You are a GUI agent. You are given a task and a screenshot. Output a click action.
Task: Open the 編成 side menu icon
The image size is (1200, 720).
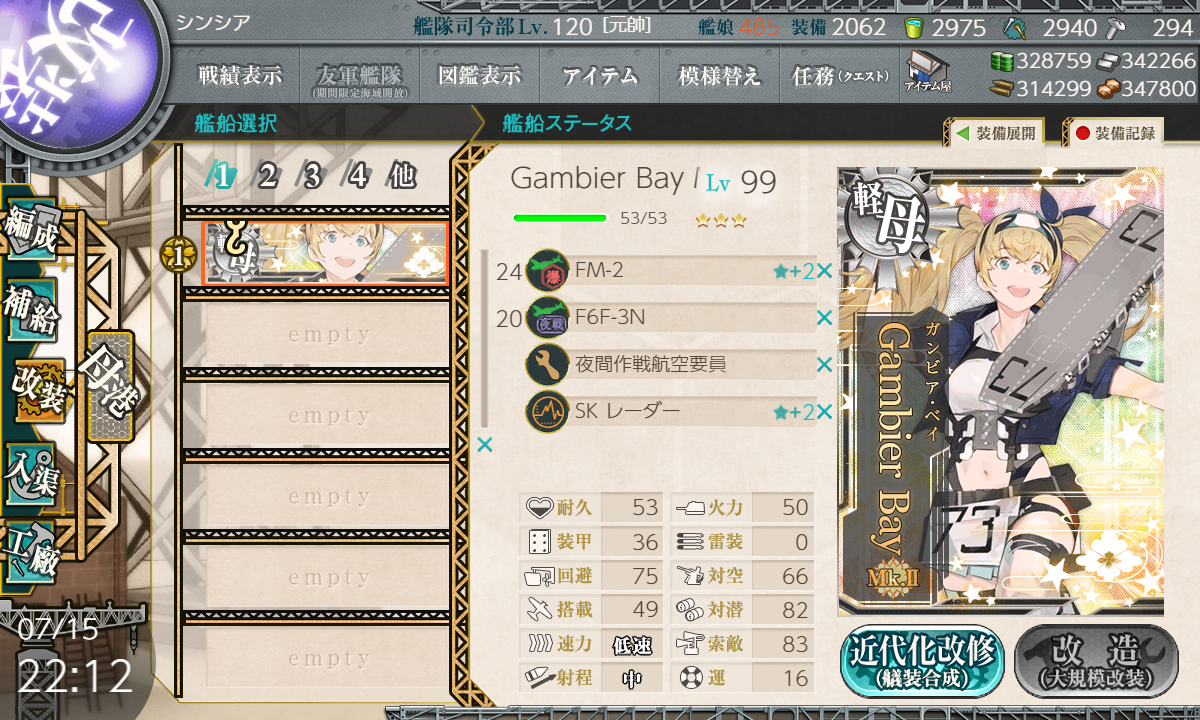[x=30, y=232]
